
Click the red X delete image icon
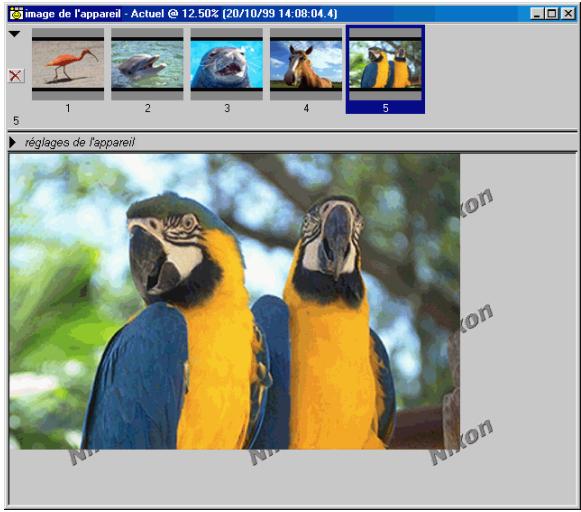point(16,76)
